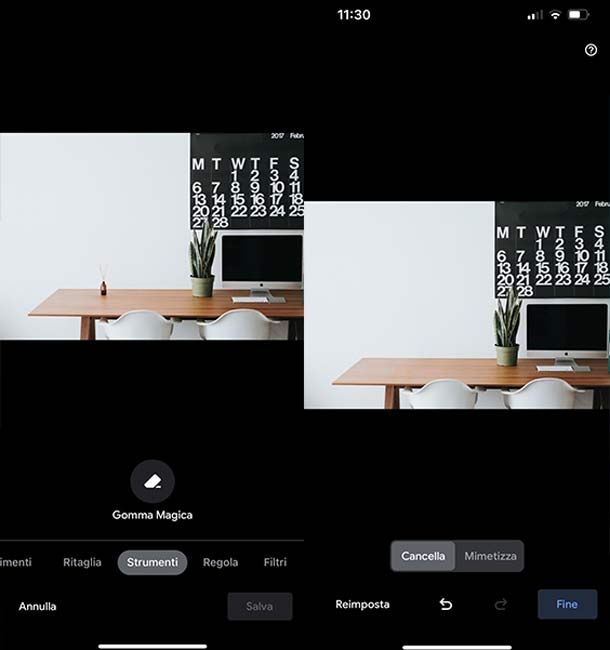Tap Reimposta to reset changes
This screenshot has width=610, height=650.
[x=362, y=604]
